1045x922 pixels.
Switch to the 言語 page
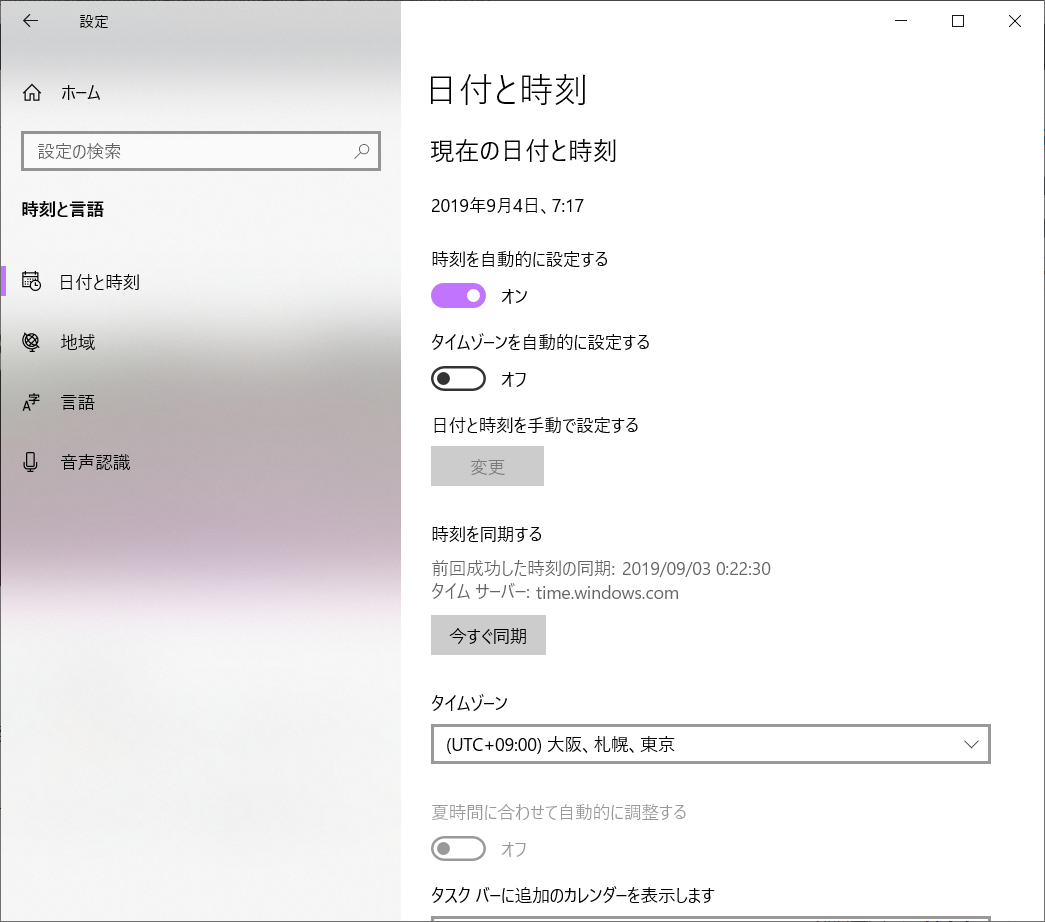click(x=78, y=401)
